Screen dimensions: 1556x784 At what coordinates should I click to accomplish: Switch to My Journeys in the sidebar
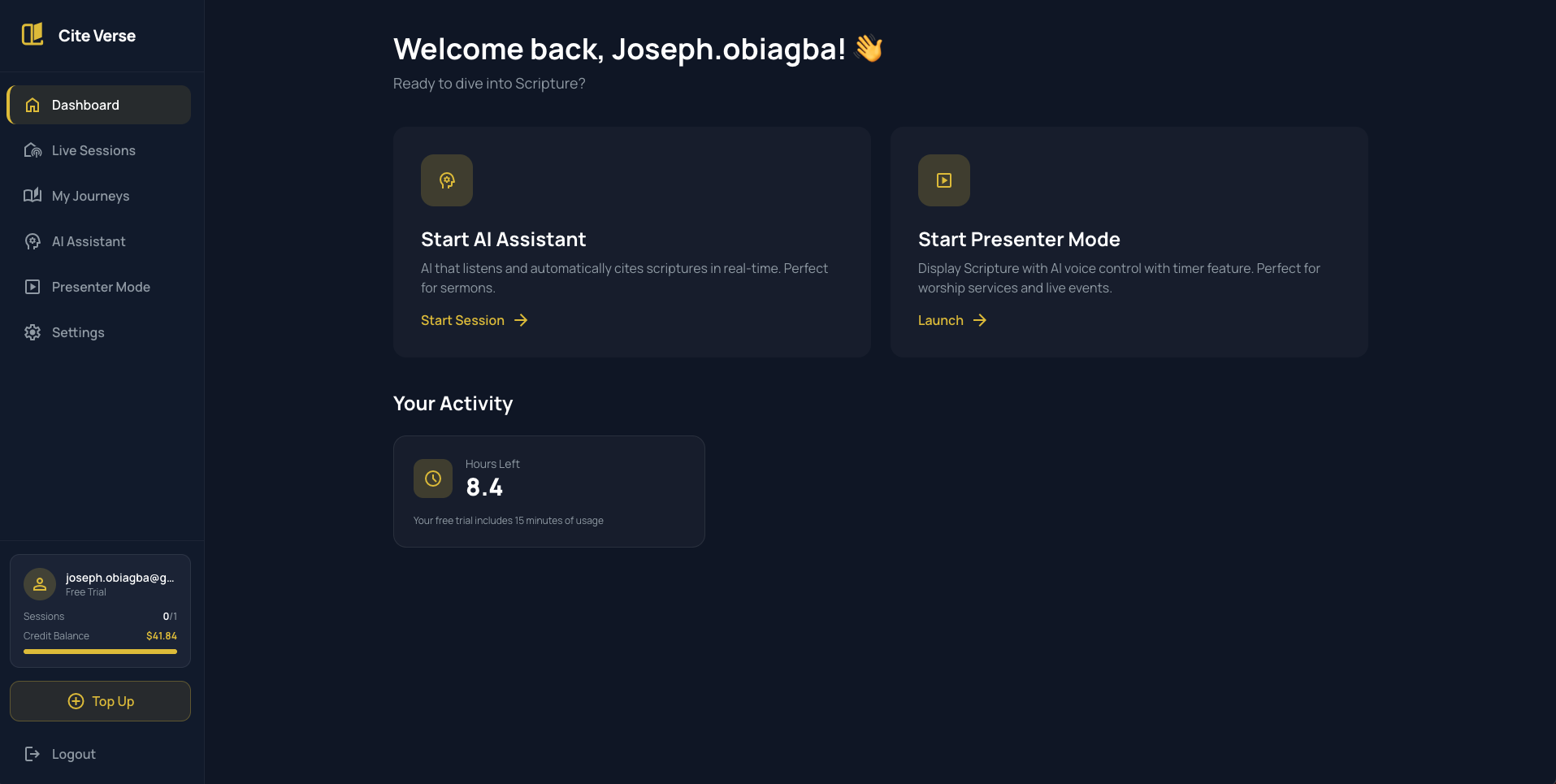point(90,196)
